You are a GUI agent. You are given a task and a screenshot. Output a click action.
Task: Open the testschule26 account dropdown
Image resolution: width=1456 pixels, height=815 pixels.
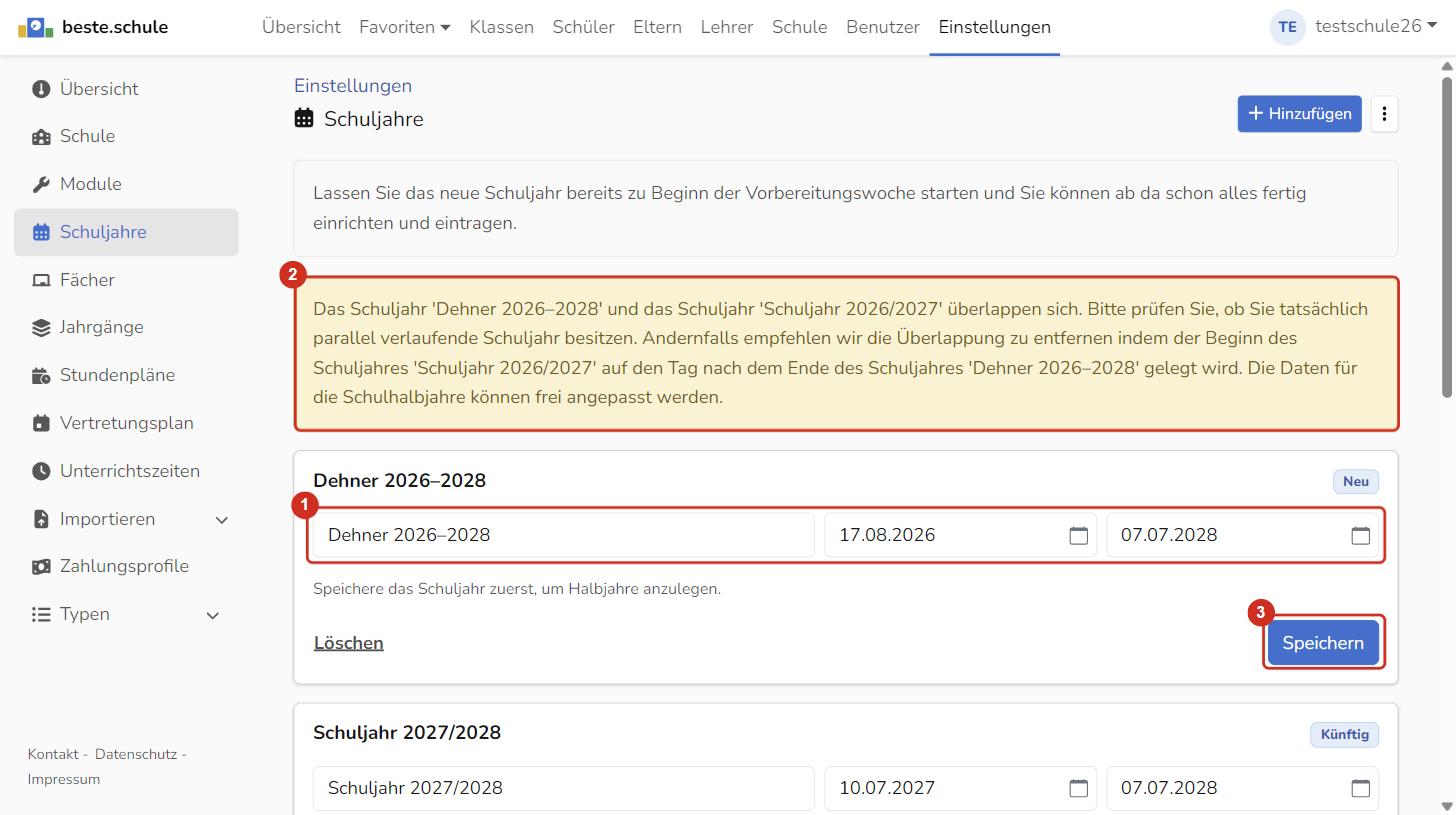tap(1376, 26)
